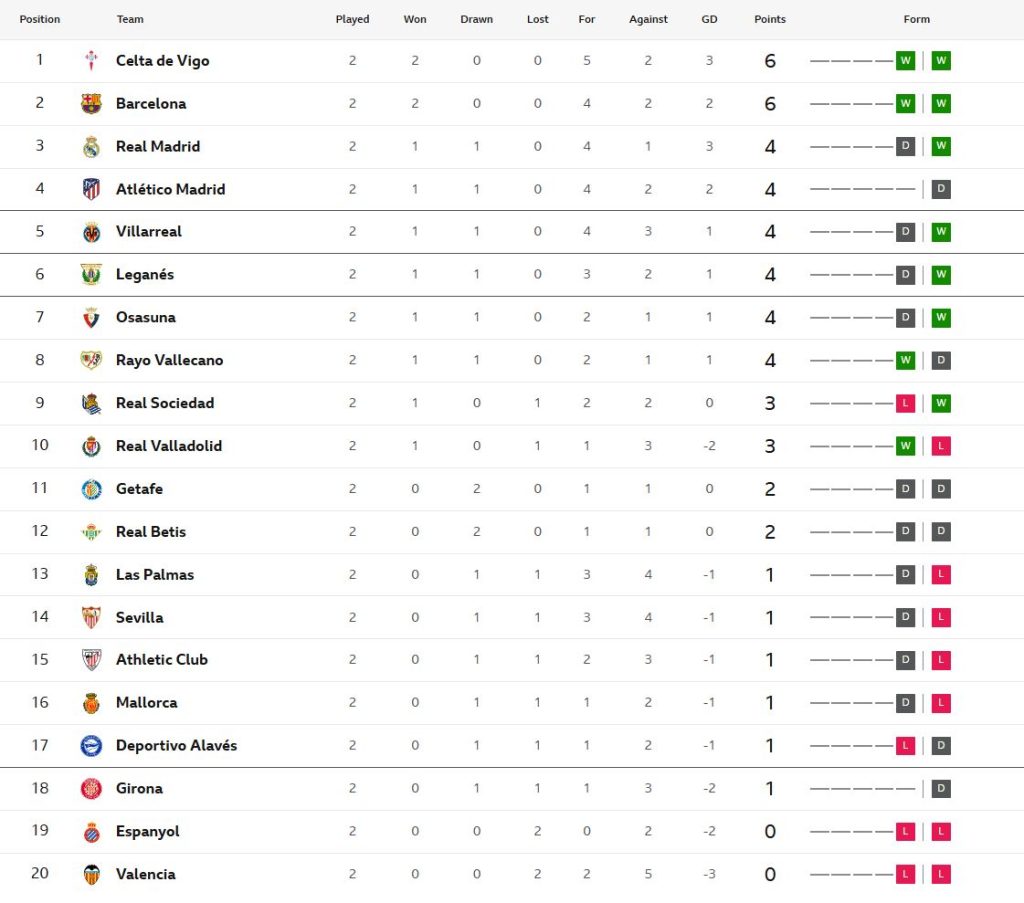Click the Real Betis crest icon
The width and height of the screenshot is (1024, 903).
[x=91, y=532]
